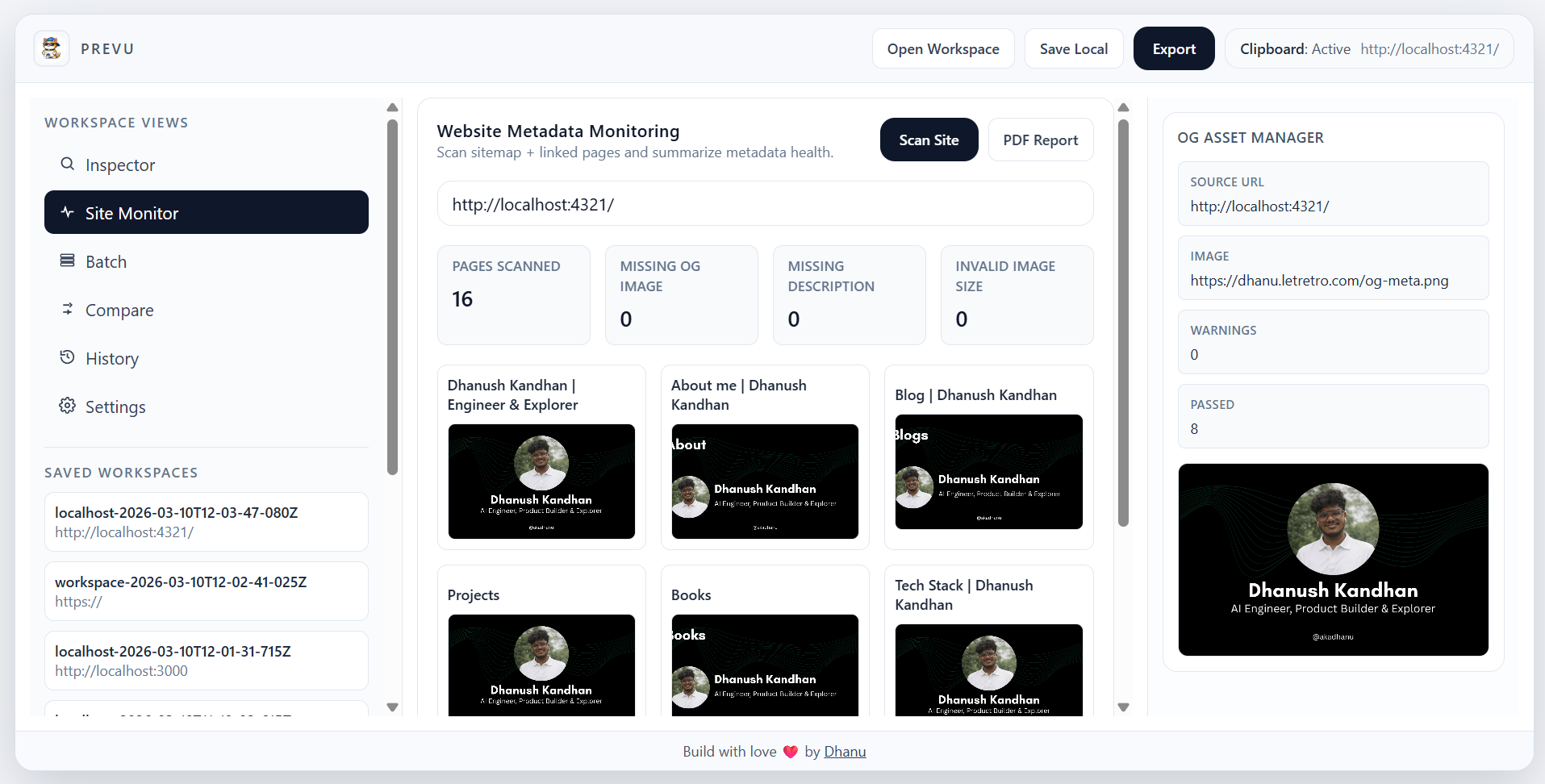
Task: Open saved workspace localhost-2026-03-10T12-01-31-715Z
Action: 207,661
